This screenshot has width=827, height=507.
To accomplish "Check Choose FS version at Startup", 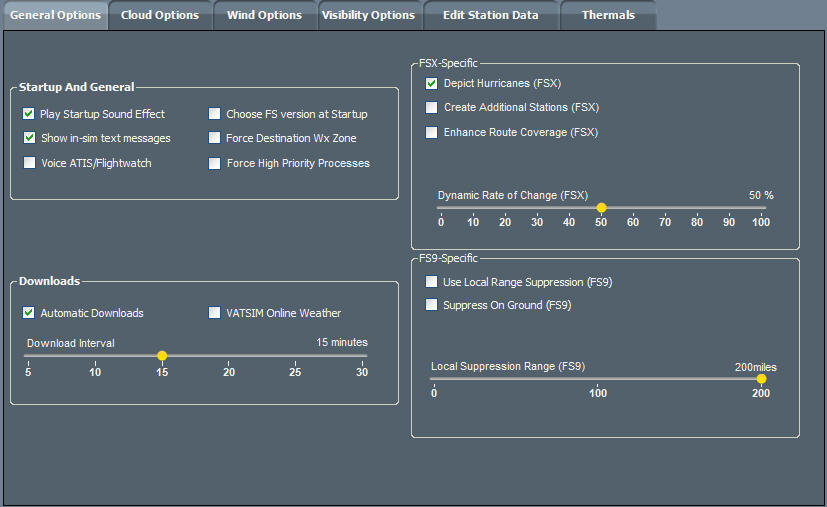I will click(x=215, y=114).
